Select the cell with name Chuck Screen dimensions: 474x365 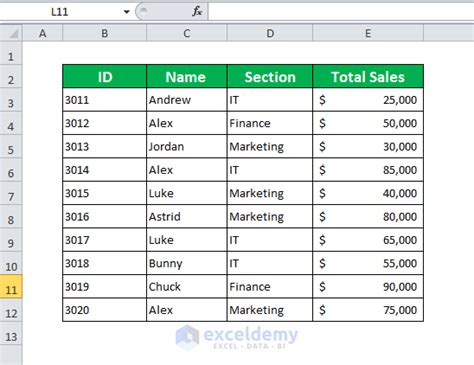click(187, 287)
